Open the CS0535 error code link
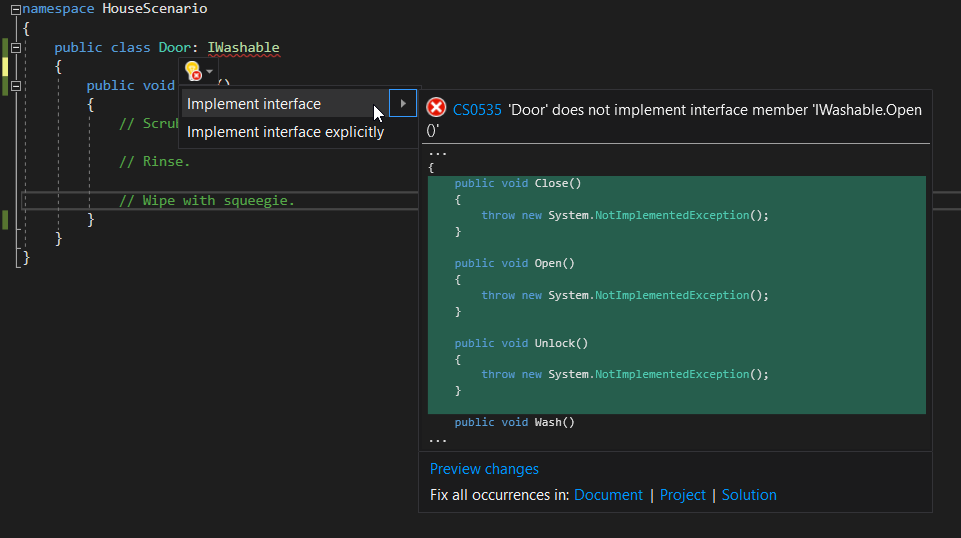The width and height of the screenshot is (961, 538). pos(477,110)
